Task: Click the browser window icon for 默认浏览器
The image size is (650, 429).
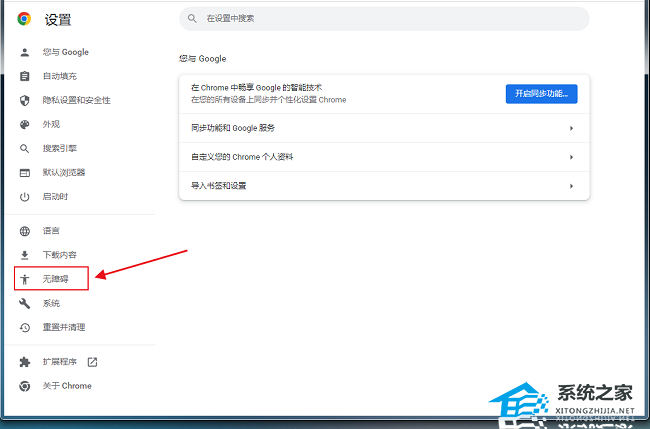Action: (x=25, y=173)
